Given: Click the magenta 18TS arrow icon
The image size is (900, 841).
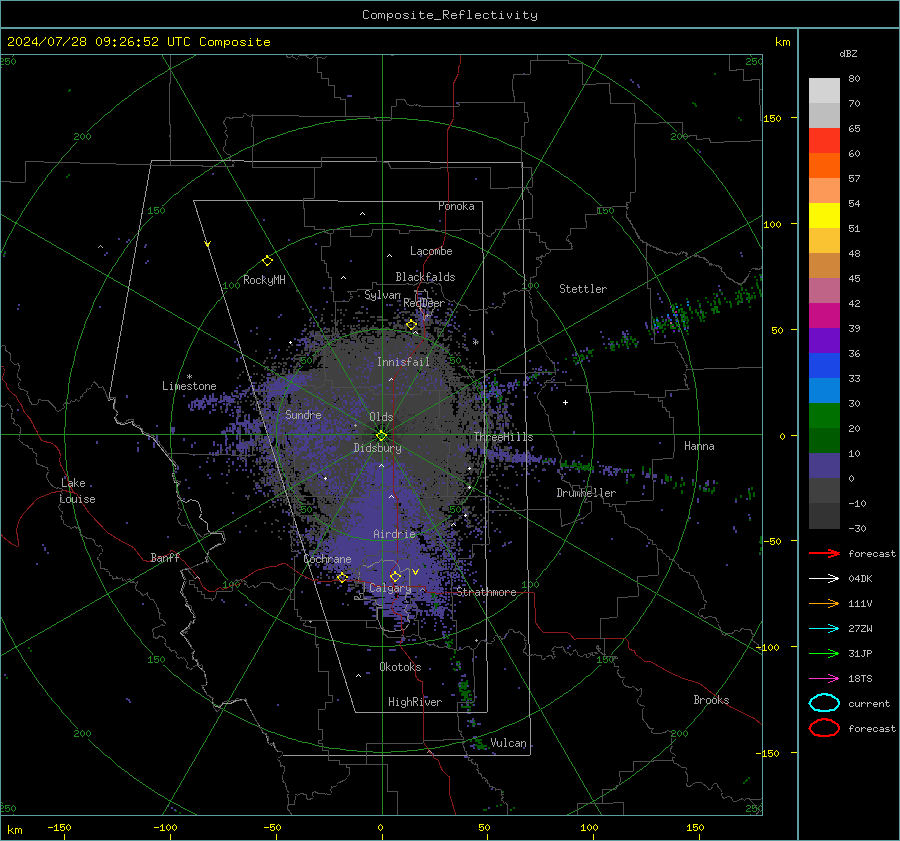Looking at the screenshot, I should (824, 679).
